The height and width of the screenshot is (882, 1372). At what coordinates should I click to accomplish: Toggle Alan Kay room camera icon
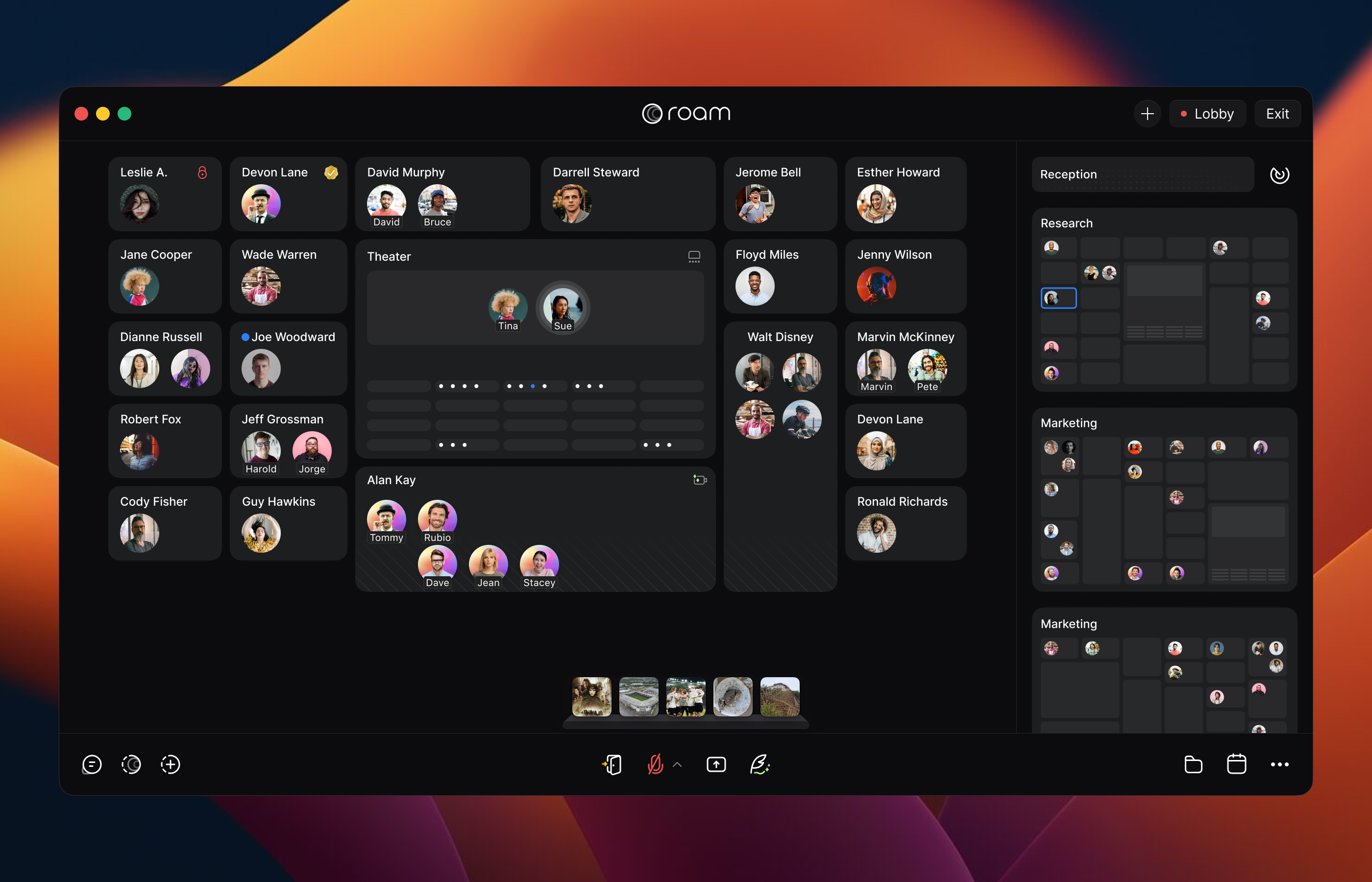pos(699,480)
